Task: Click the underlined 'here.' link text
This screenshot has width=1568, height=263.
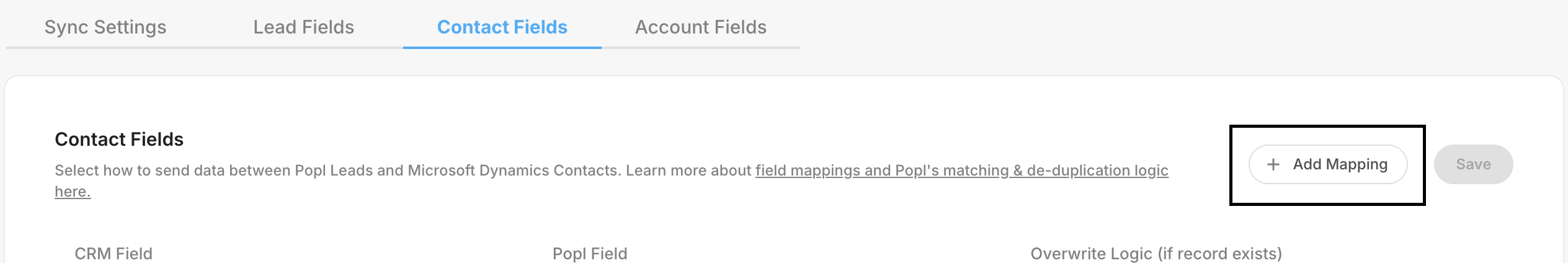Action: pos(73,192)
